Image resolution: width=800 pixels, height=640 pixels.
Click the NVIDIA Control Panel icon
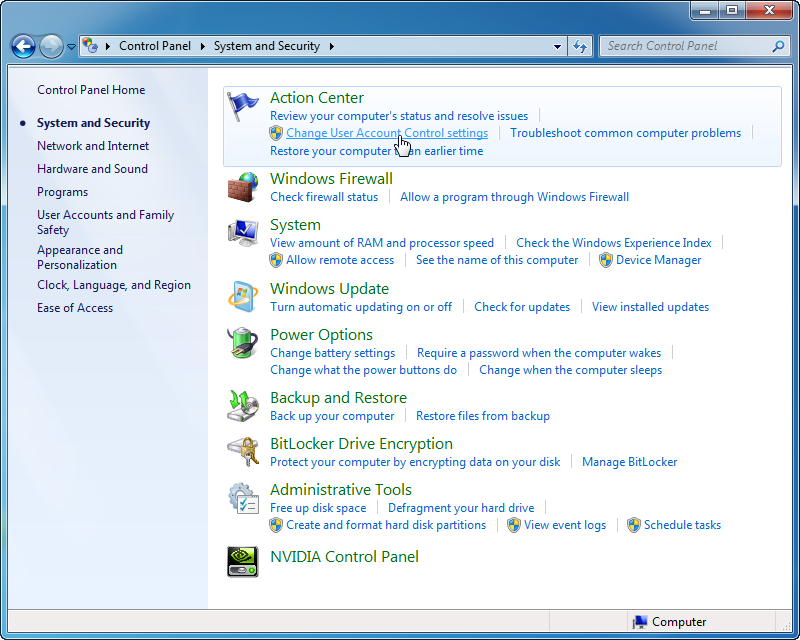click(243, 562)
